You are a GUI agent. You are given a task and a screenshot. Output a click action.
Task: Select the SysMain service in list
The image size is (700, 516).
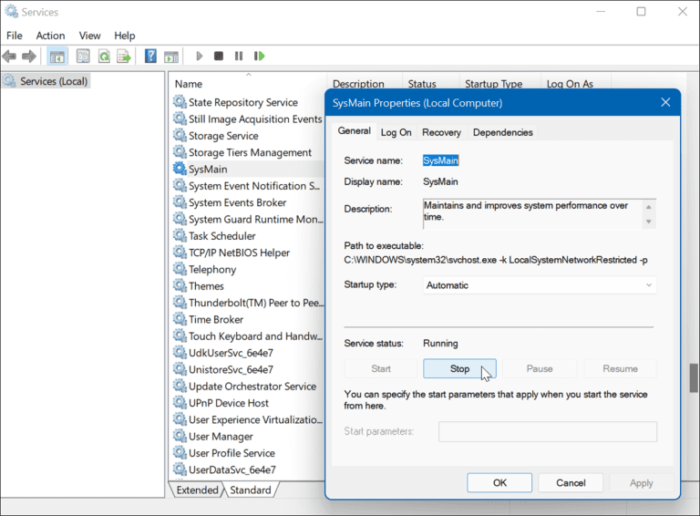(208, 169)
